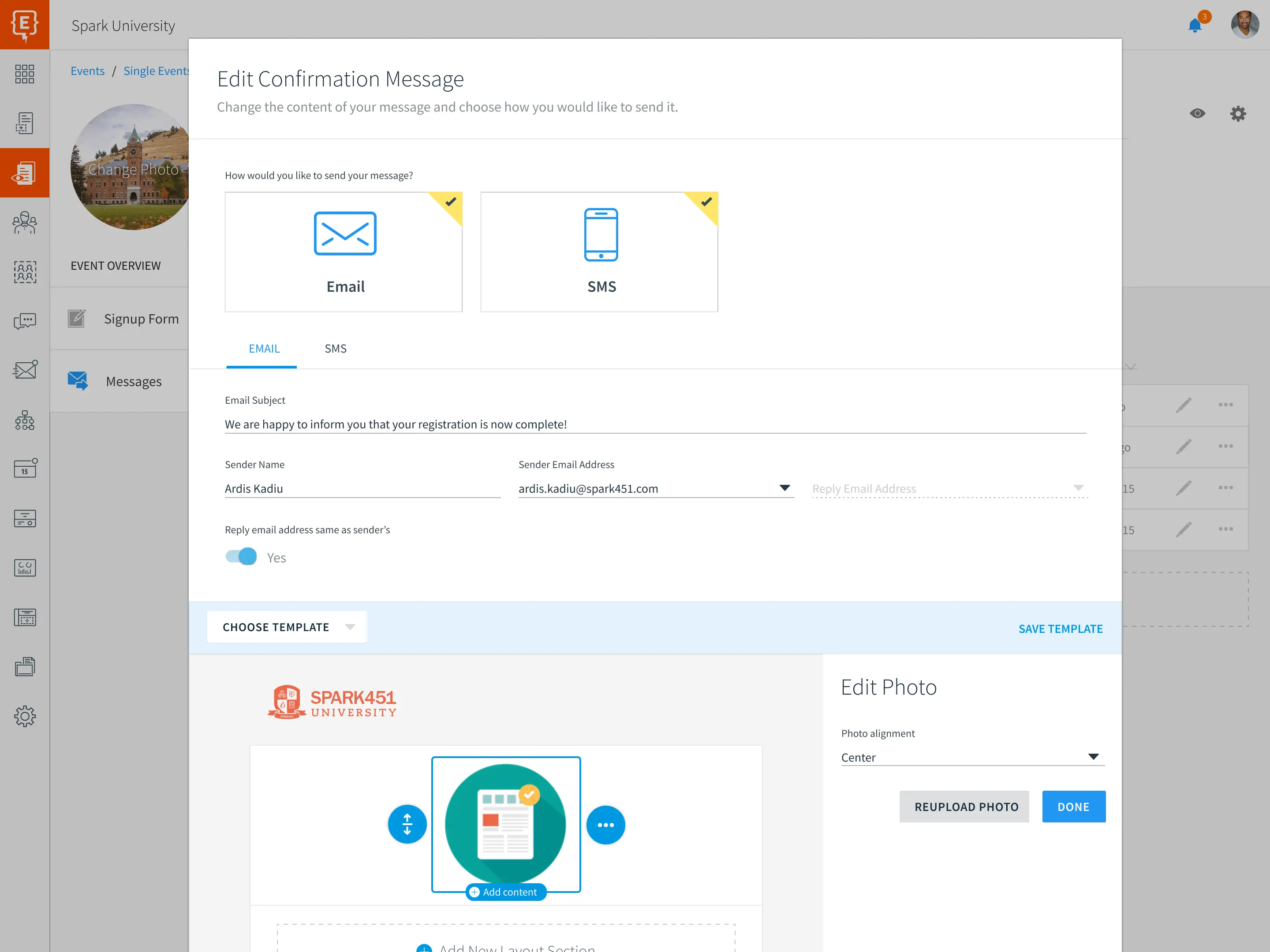This screenshot has width=1270, height=952.
Task: Click the Messages envelope icon in event menu
Action: point(78,381)
